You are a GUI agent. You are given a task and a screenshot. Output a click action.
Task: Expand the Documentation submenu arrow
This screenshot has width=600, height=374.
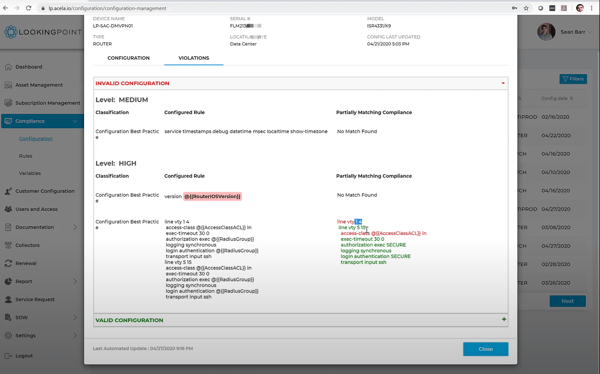[x=75, y=227]
